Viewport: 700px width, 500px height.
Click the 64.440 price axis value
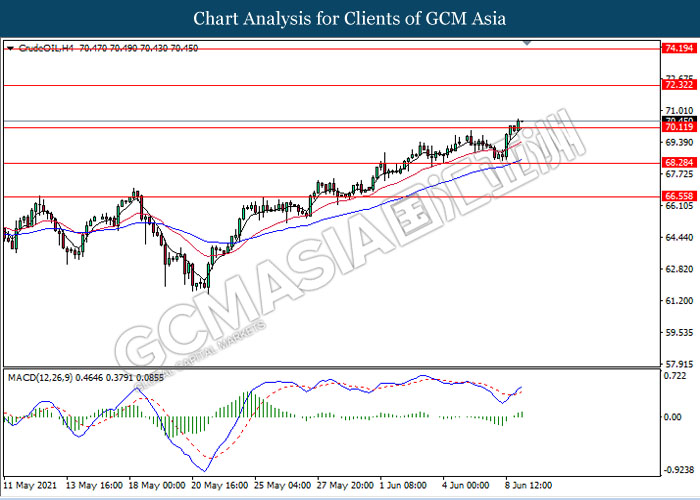click(679, 238)
